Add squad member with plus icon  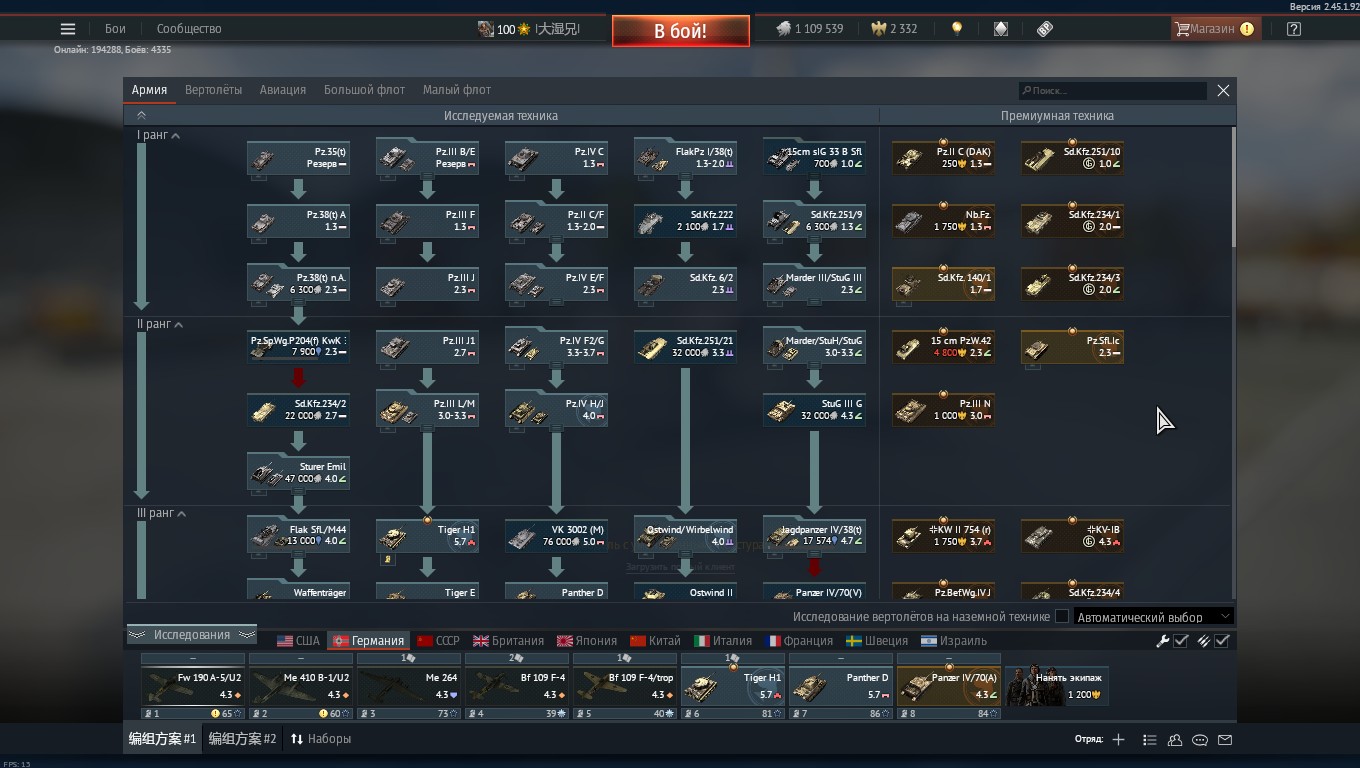click(x=1118, y=740)
